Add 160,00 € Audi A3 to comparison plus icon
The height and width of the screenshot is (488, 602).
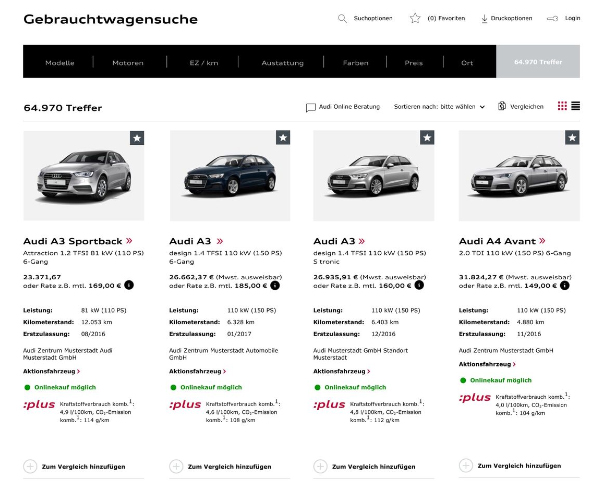(321, 466)
